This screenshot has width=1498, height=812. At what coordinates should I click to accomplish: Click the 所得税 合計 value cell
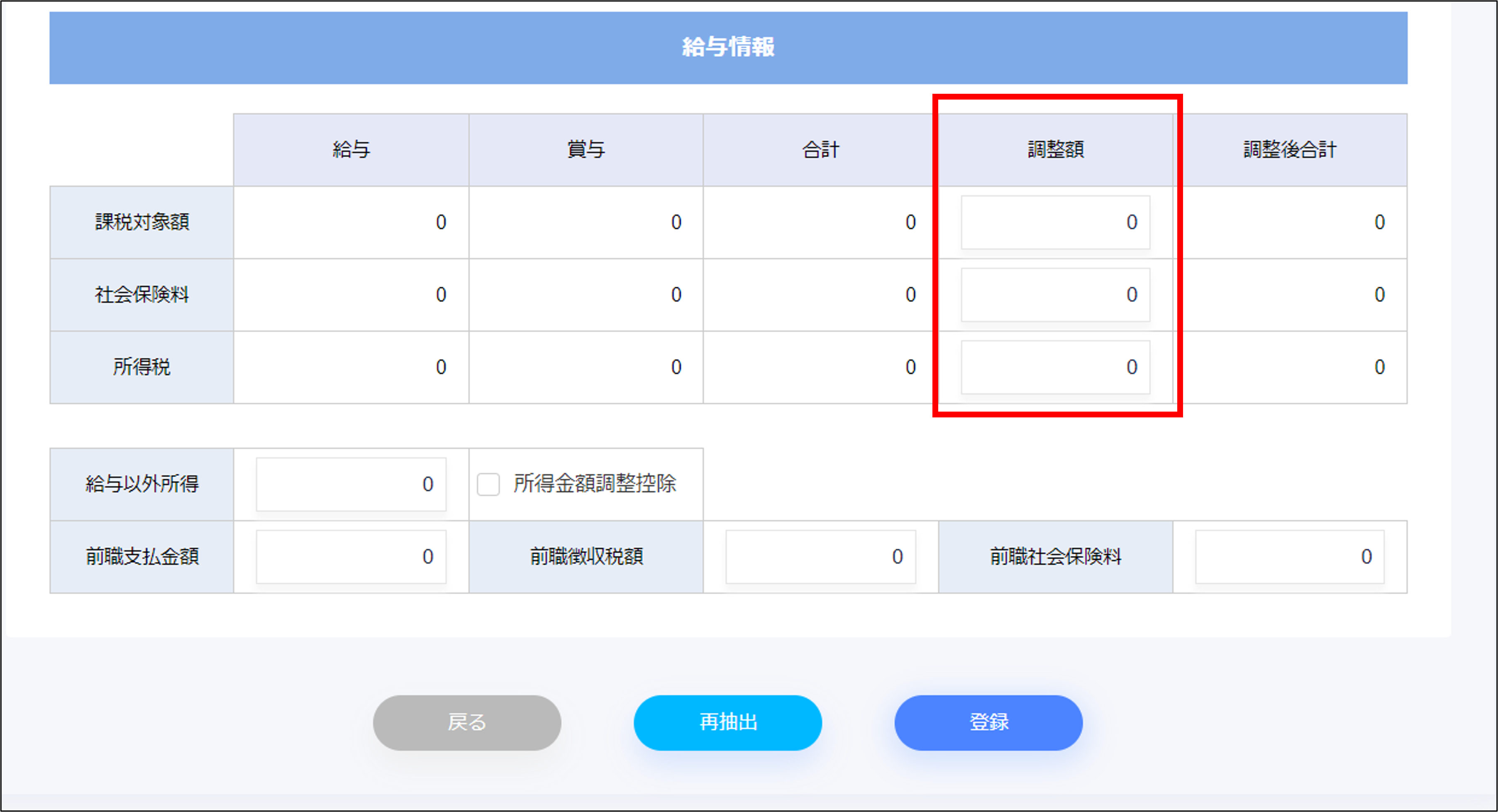(x=820, y=367)
